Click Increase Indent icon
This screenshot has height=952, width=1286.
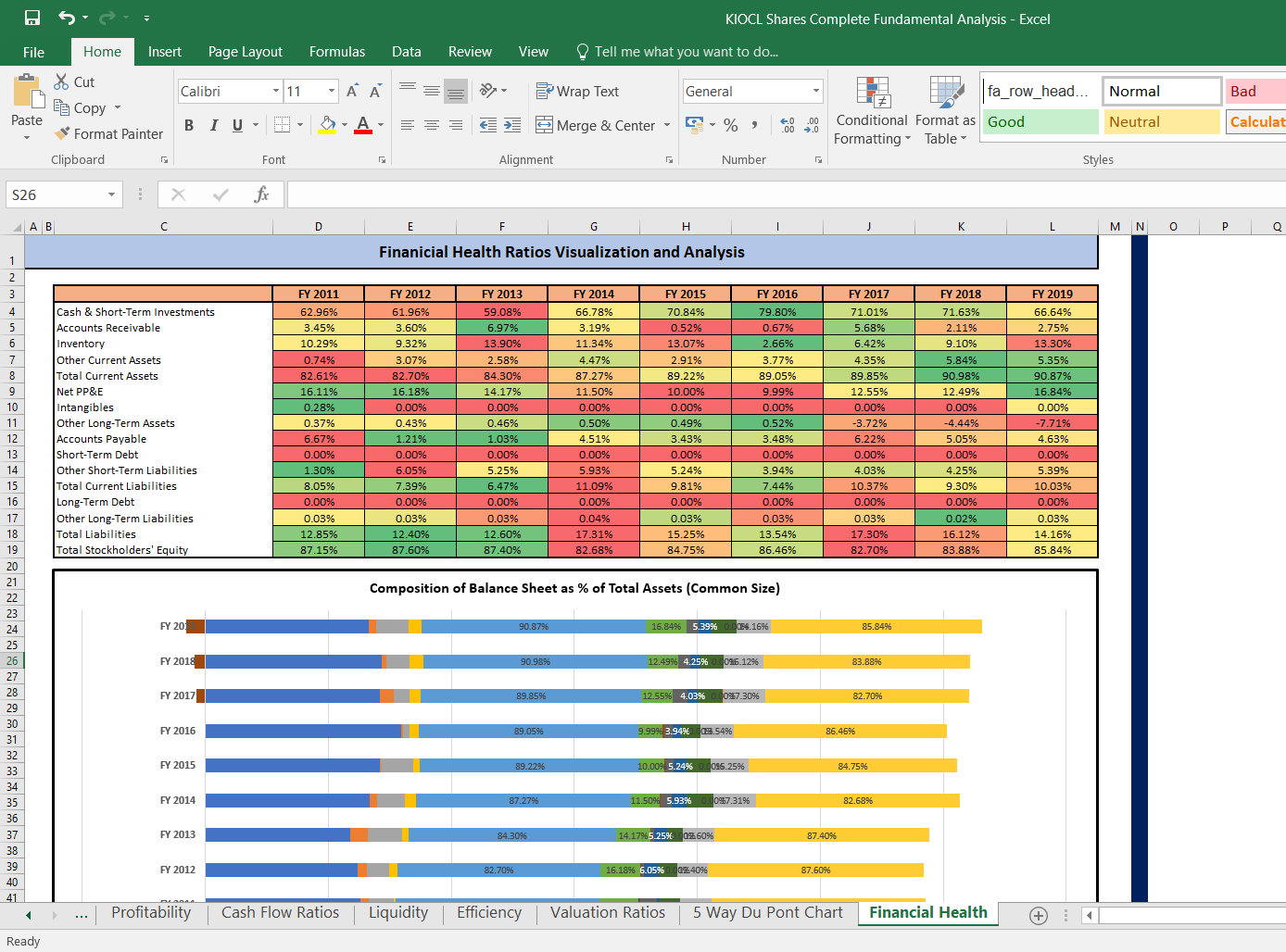[x=512, y=125]
